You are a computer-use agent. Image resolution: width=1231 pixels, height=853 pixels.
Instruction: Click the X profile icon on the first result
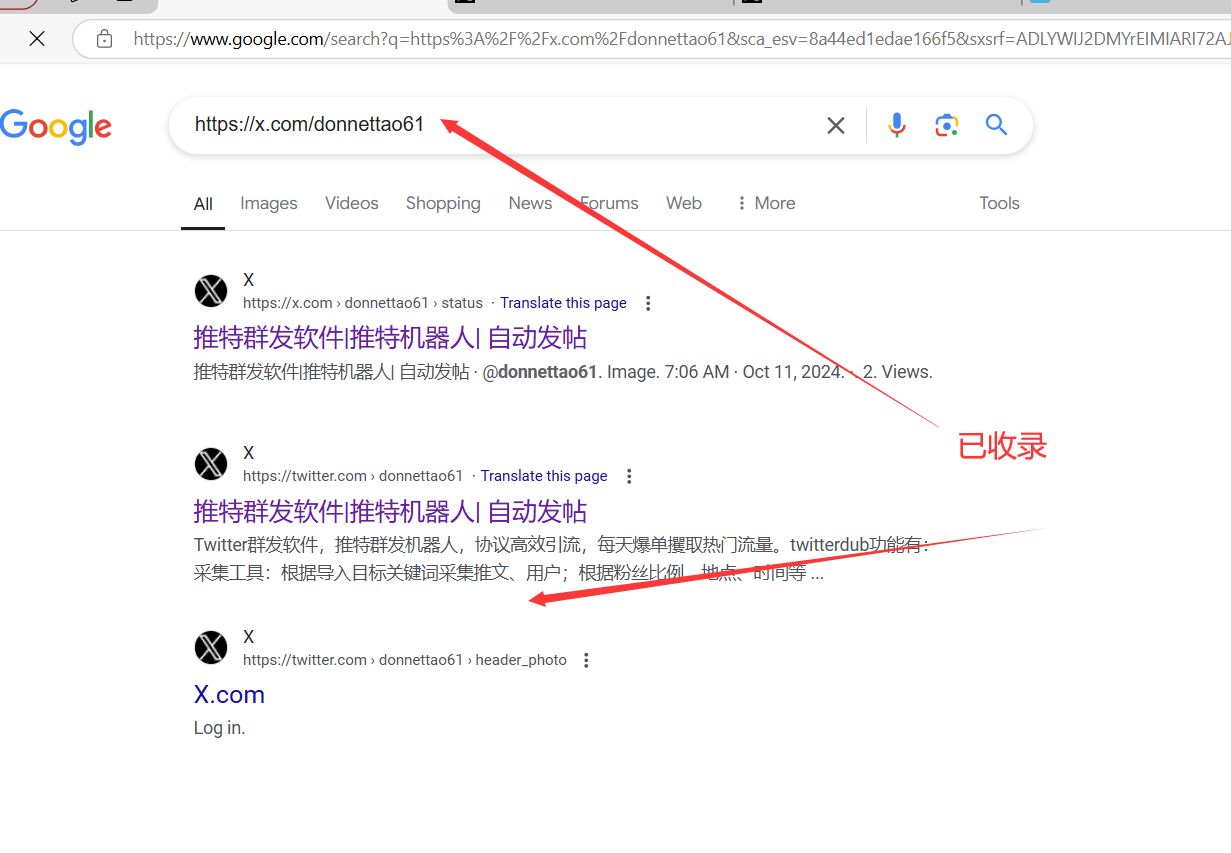pos(210,291)
